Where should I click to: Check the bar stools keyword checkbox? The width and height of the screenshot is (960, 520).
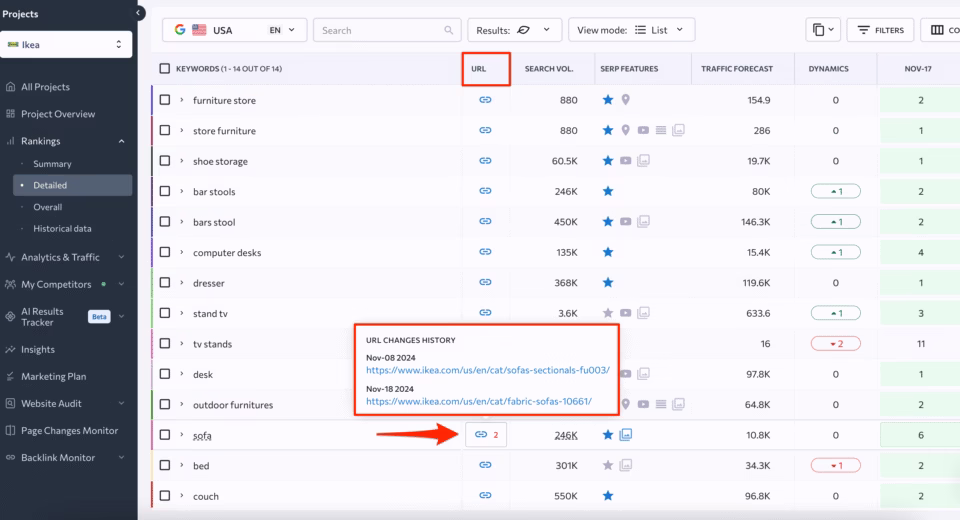click(x=165, y=191)
